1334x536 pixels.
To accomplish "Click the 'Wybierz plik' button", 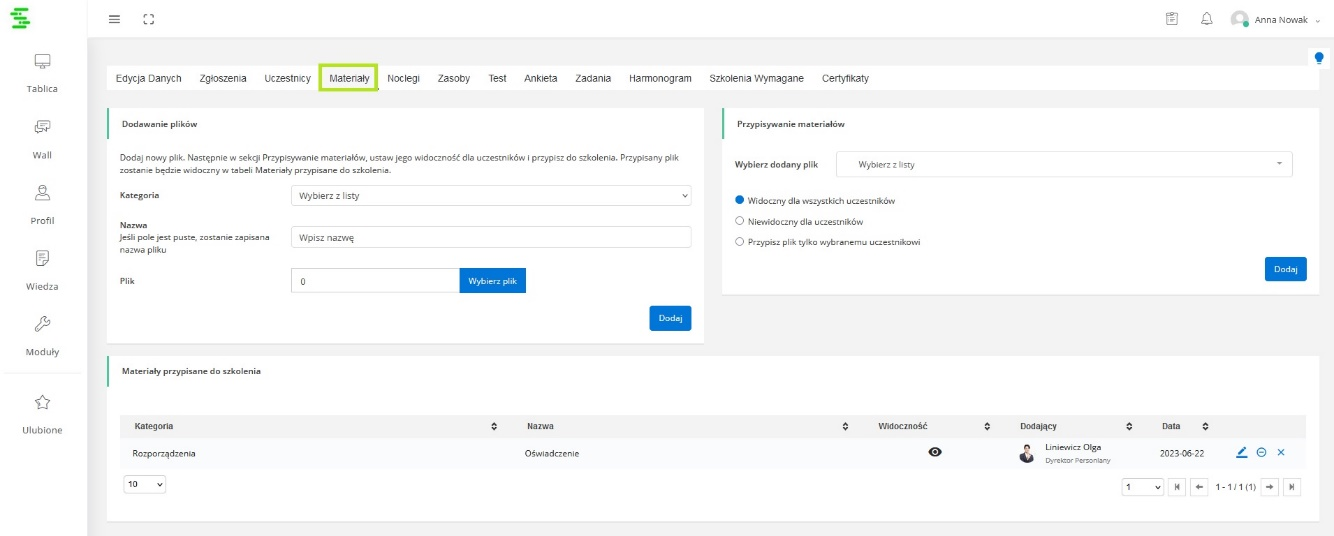I will coord(492,281).
